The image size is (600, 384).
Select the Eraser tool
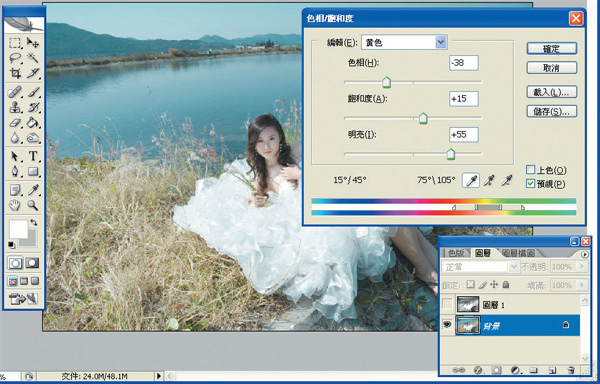point(15,123)
